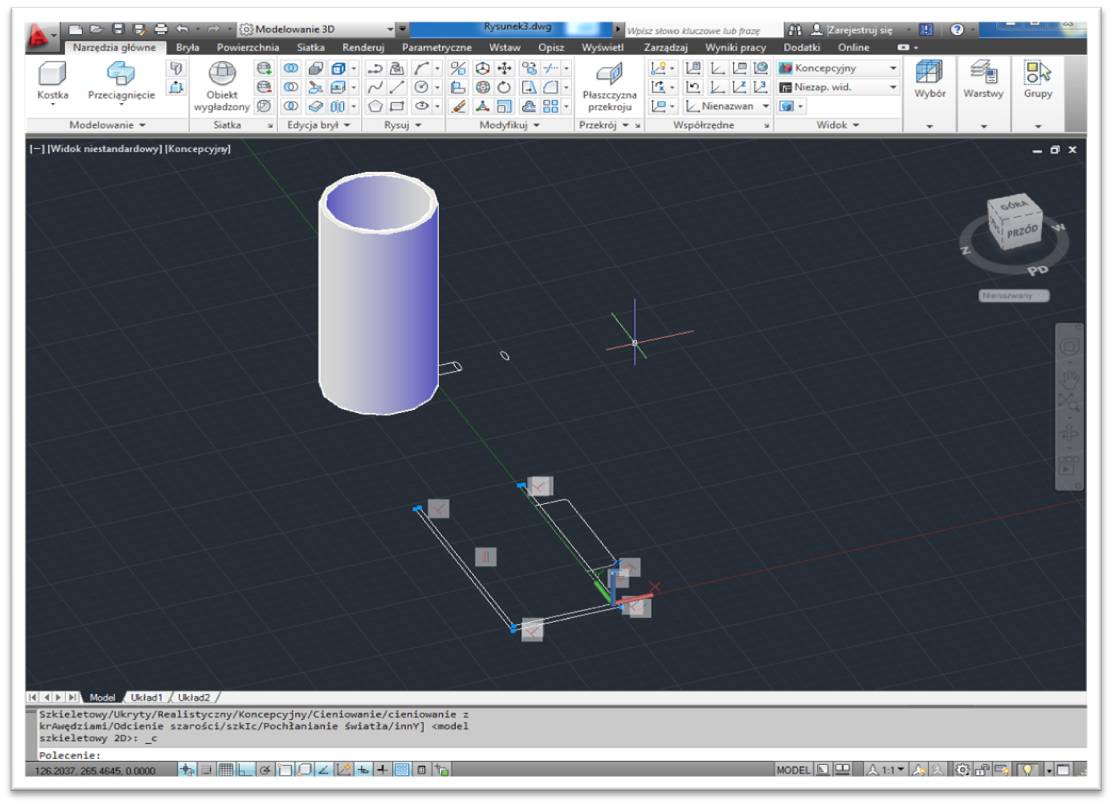Toggle the MODEL space status bar button
1113x806 pixels.
[x=795, y=770]
